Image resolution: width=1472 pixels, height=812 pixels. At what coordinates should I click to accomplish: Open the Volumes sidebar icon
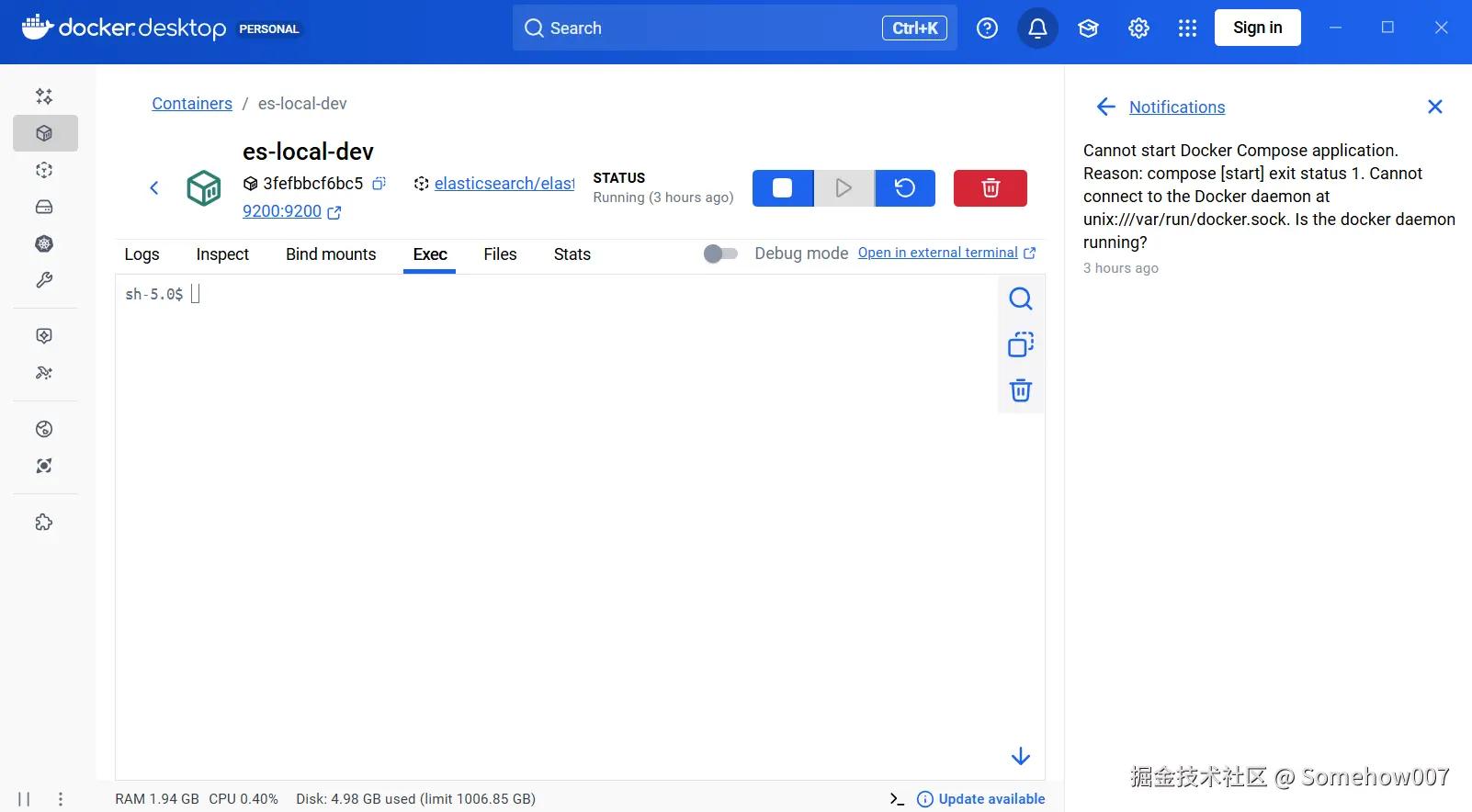(x=44, y=207)
